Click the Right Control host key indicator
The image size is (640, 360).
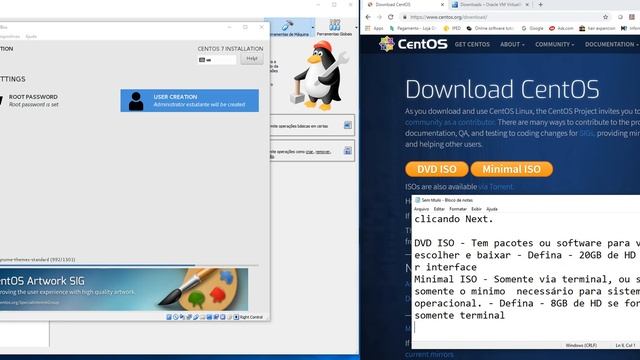click(248, 317)
